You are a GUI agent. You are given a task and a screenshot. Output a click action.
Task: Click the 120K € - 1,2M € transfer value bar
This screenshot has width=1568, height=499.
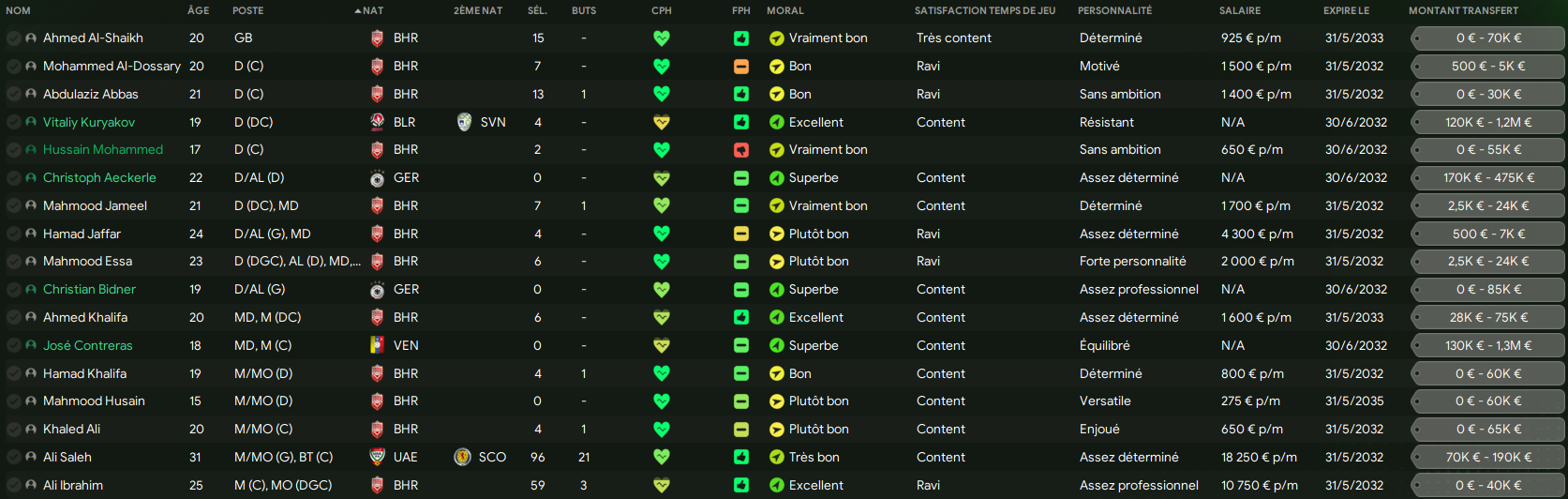pyautogui.click(x=1488, y=122)
